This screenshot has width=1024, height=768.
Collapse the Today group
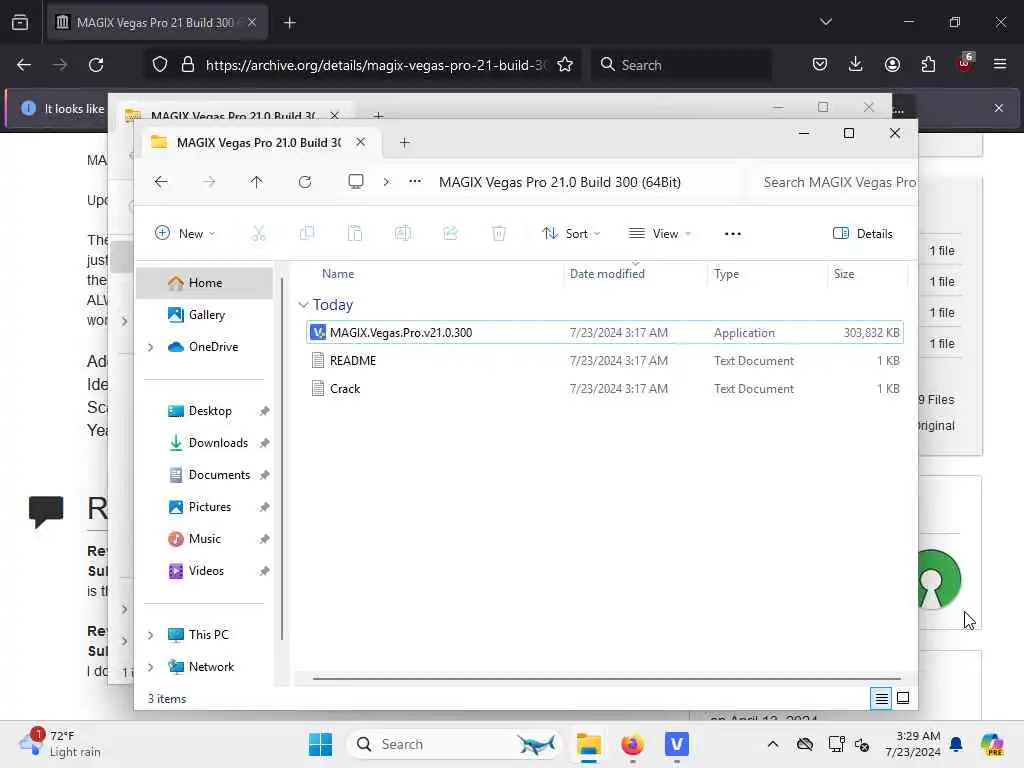(x=303, y=304)
